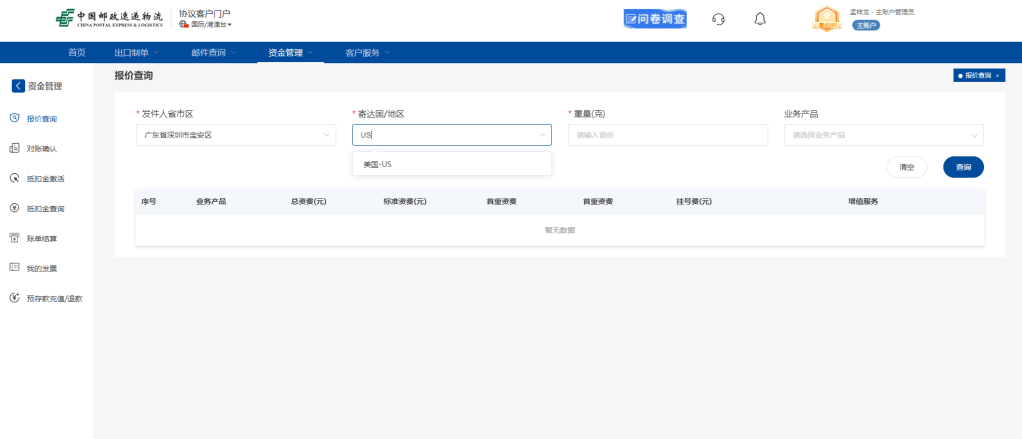Expand the 发件人省市区 dropdown
The width and height of the screenshot is (1022, 439).
236,135
